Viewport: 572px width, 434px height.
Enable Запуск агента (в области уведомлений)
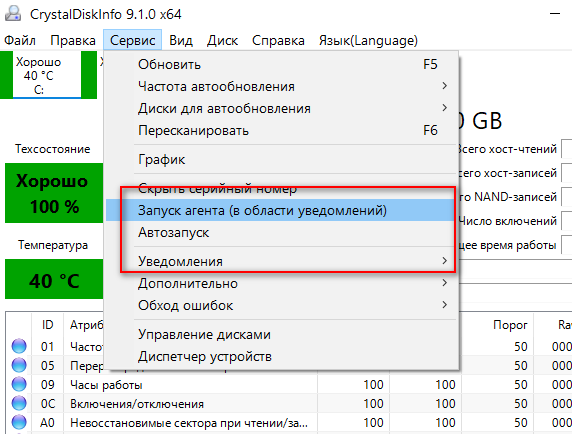point(282,210)
